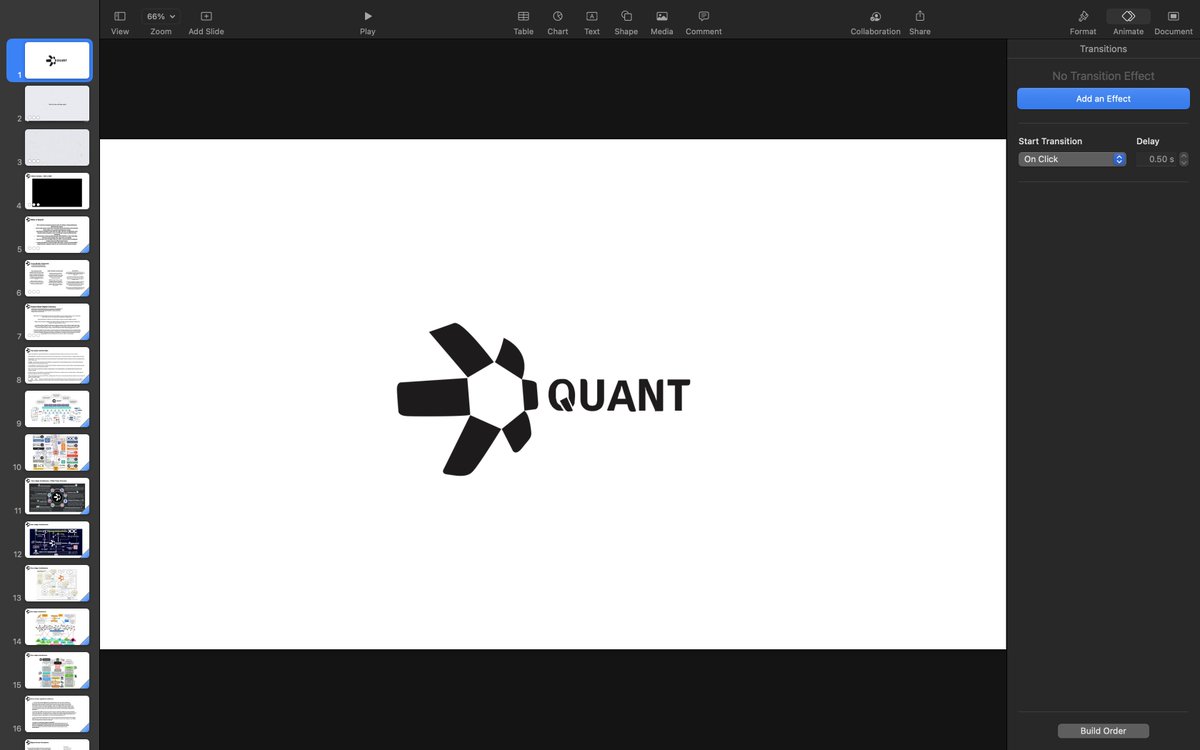The width and height of the screenshot is (1200, 750).
Task: Insert a Chart
Action: pyautogui.click(x=558, y=16)
